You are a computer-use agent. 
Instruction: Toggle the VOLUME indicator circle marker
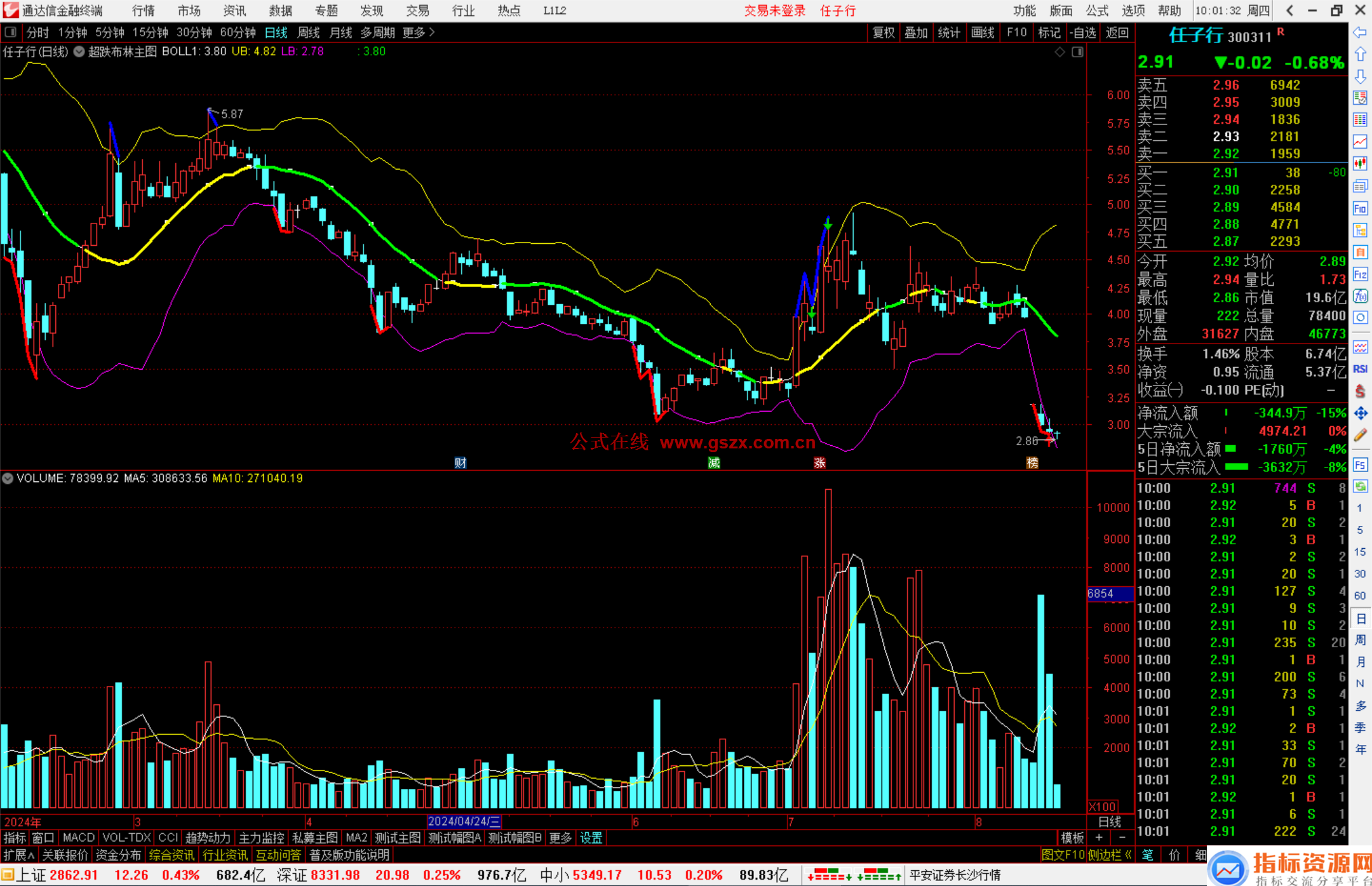pos(8,478)
